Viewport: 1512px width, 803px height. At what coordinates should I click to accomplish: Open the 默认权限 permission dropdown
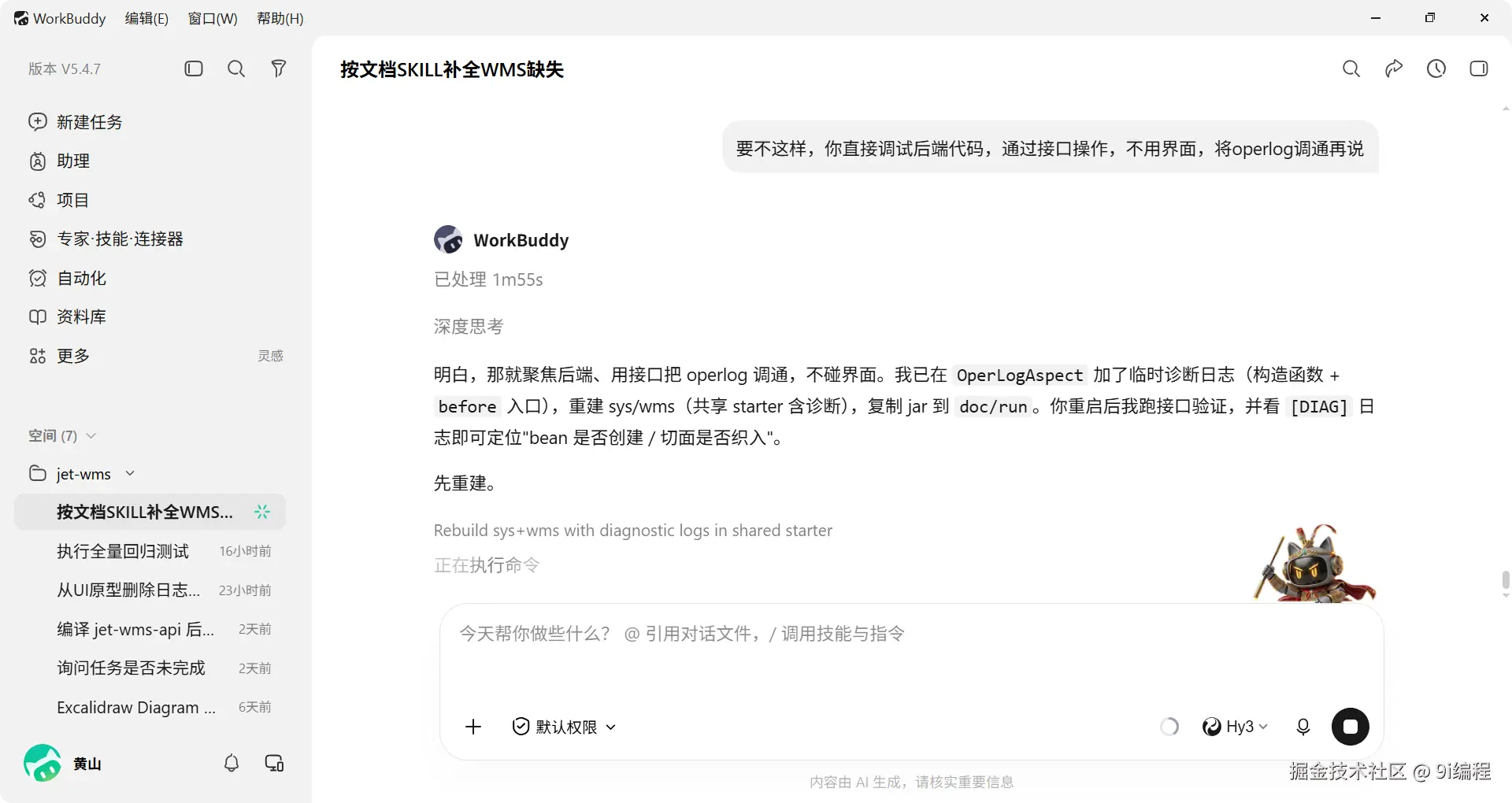[x=564, y=727]
